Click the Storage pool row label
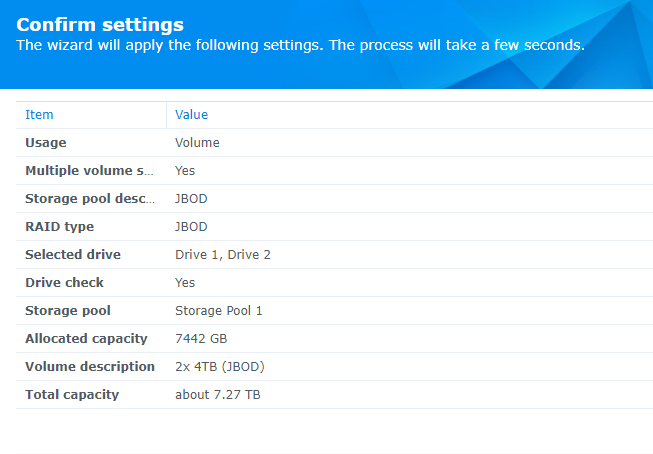 coord(68,311)
